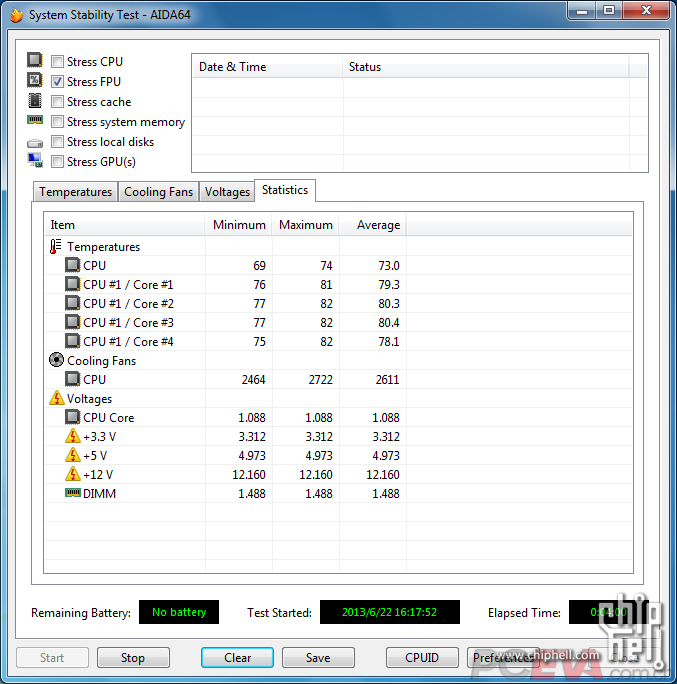The height and width of the screenshot is (684, 677).
Task: Click the chip icon of Core #3 row
Action: pos(72,322)
